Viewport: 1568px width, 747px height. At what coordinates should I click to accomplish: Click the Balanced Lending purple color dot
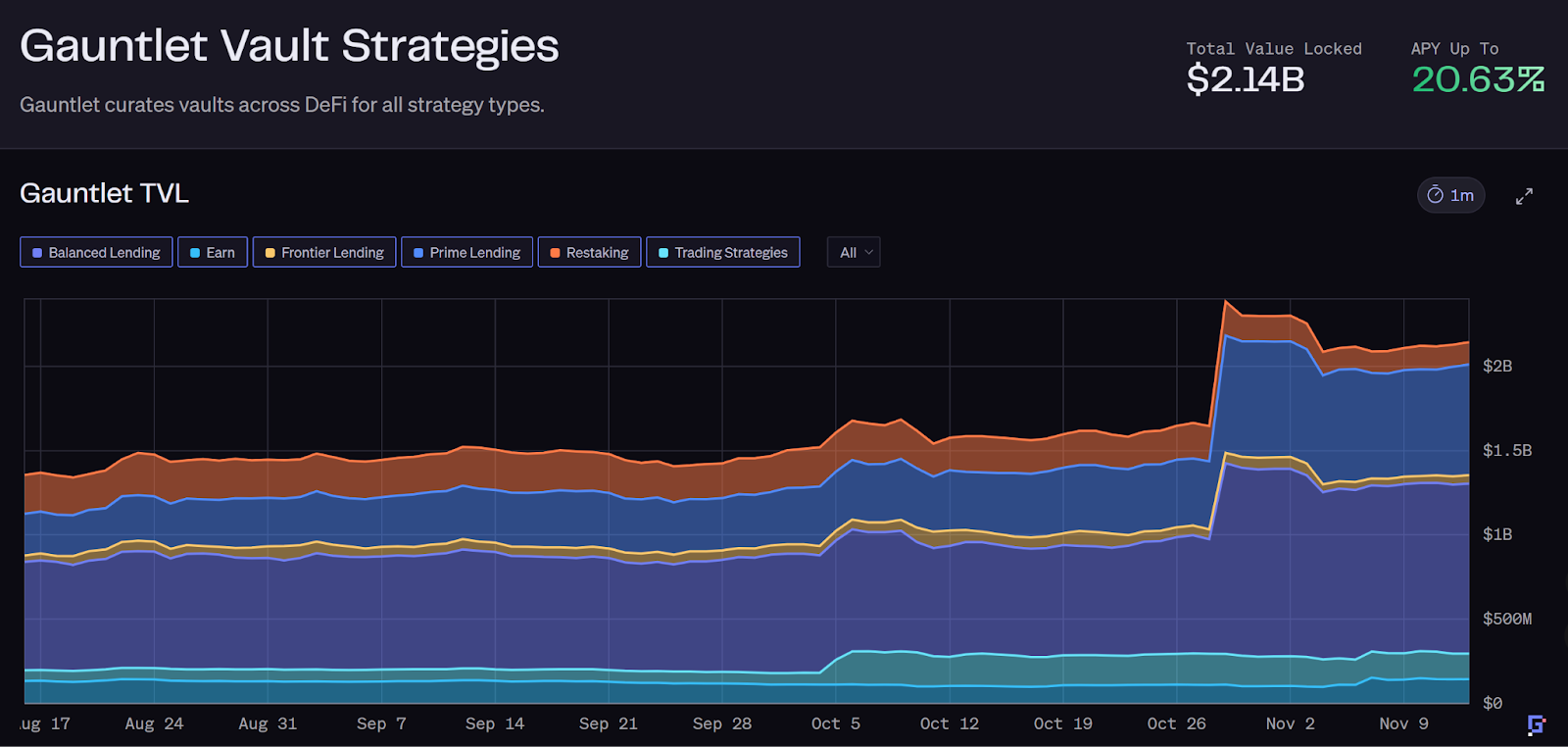coord(37,253)
